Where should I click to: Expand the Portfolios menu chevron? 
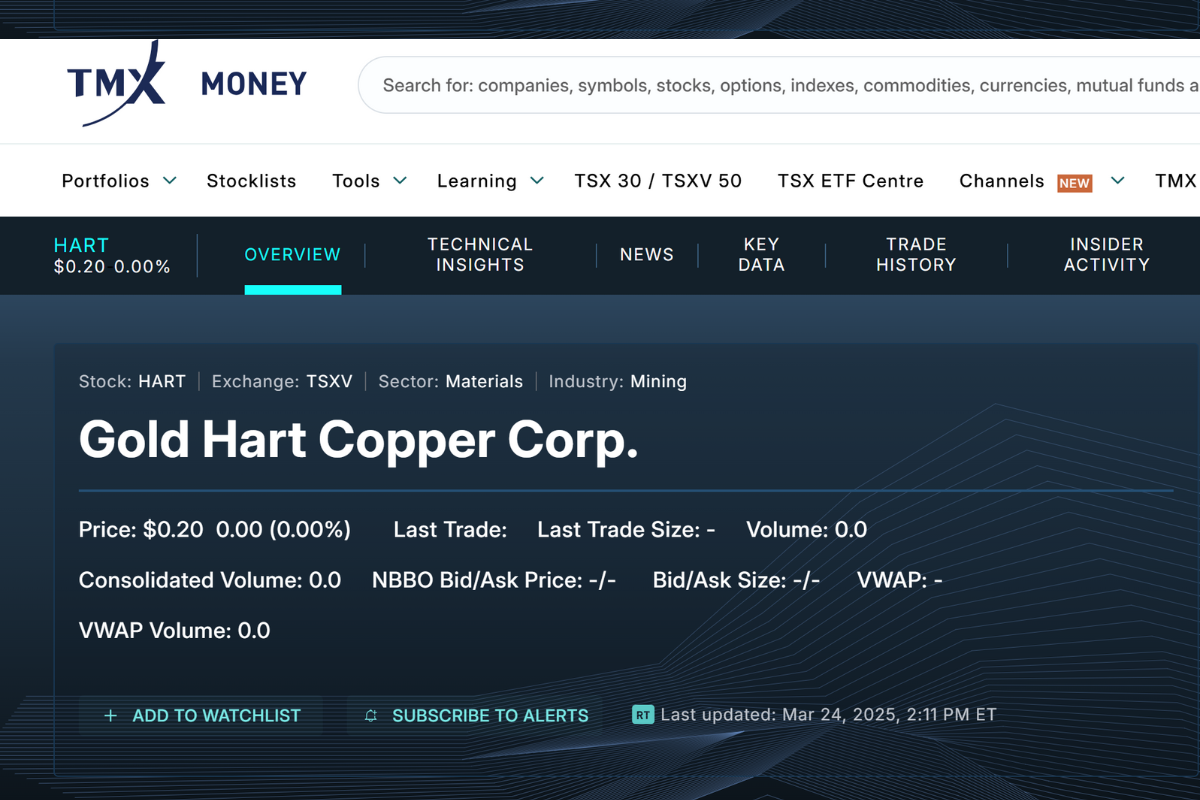point(170,181)
